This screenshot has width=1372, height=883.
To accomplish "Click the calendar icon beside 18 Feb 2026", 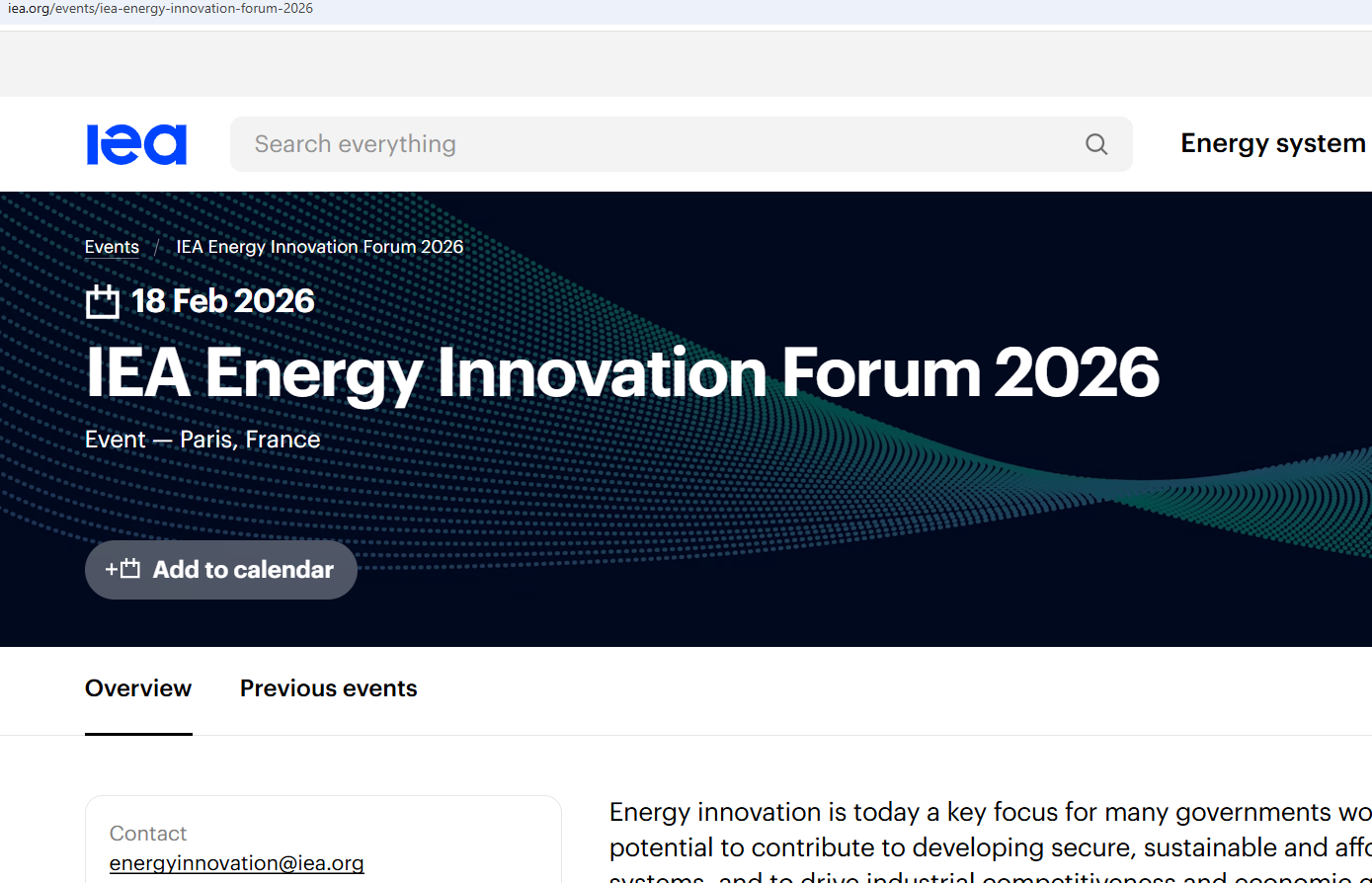I will pos(102,300).
